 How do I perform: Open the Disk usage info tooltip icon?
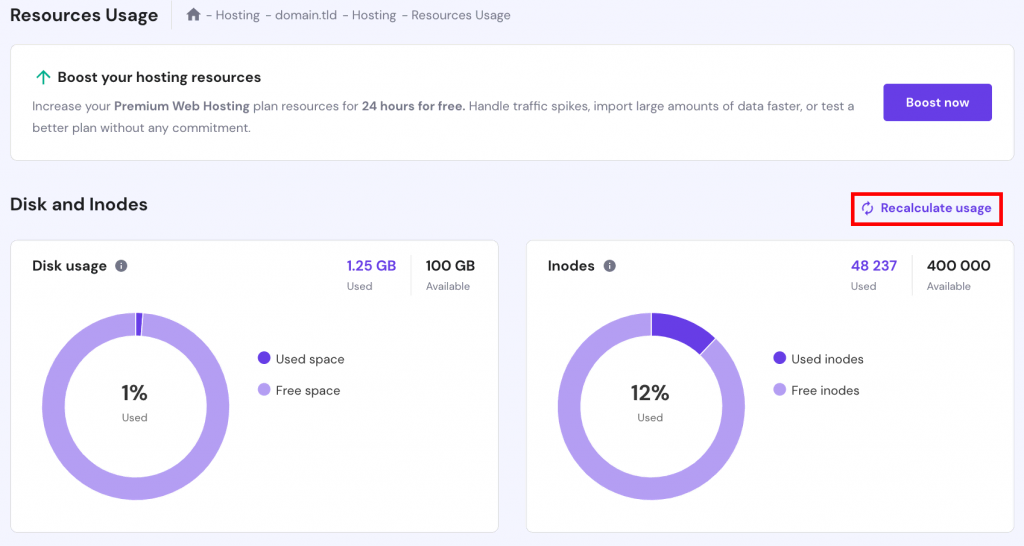point(121,266)
